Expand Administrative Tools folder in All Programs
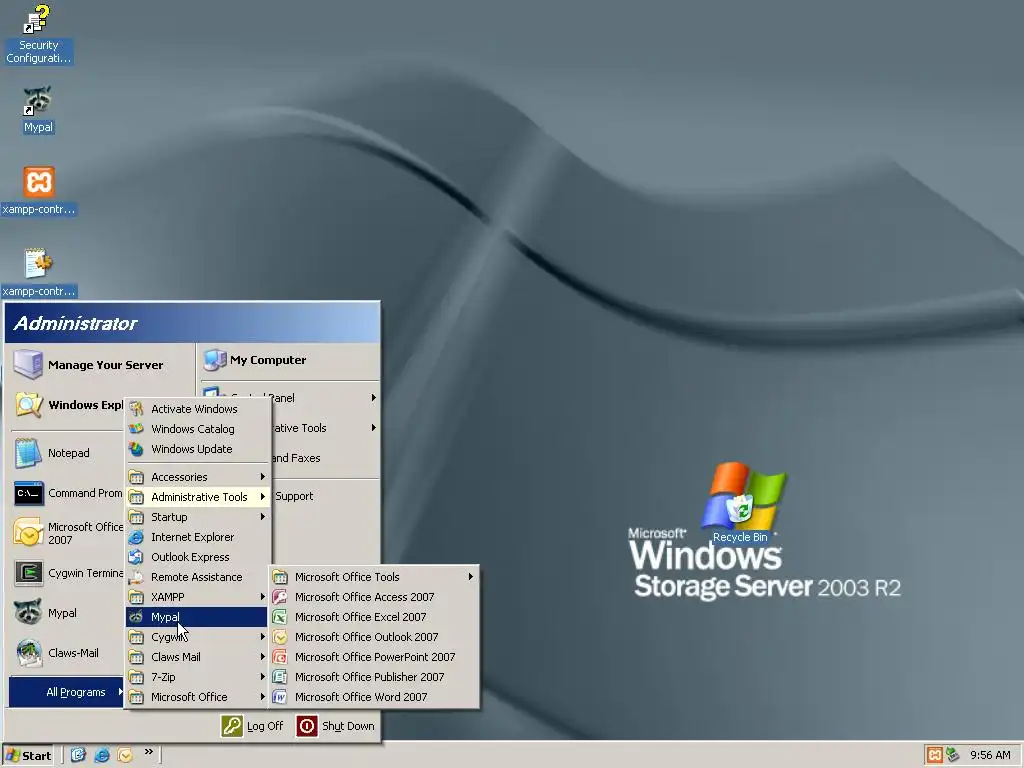 (197, 497)
